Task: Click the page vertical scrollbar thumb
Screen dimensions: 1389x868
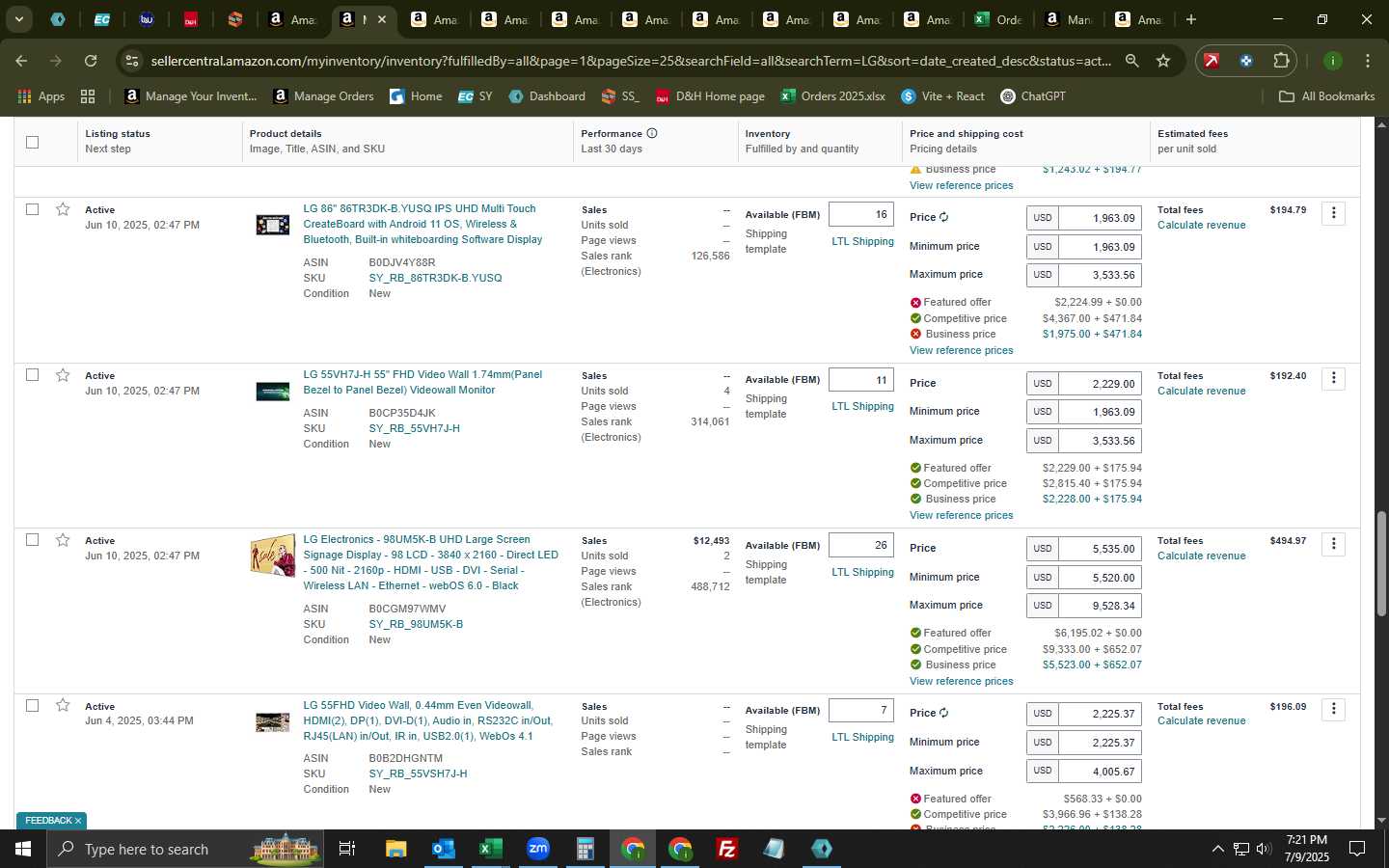Action: tap(1380, 564)
